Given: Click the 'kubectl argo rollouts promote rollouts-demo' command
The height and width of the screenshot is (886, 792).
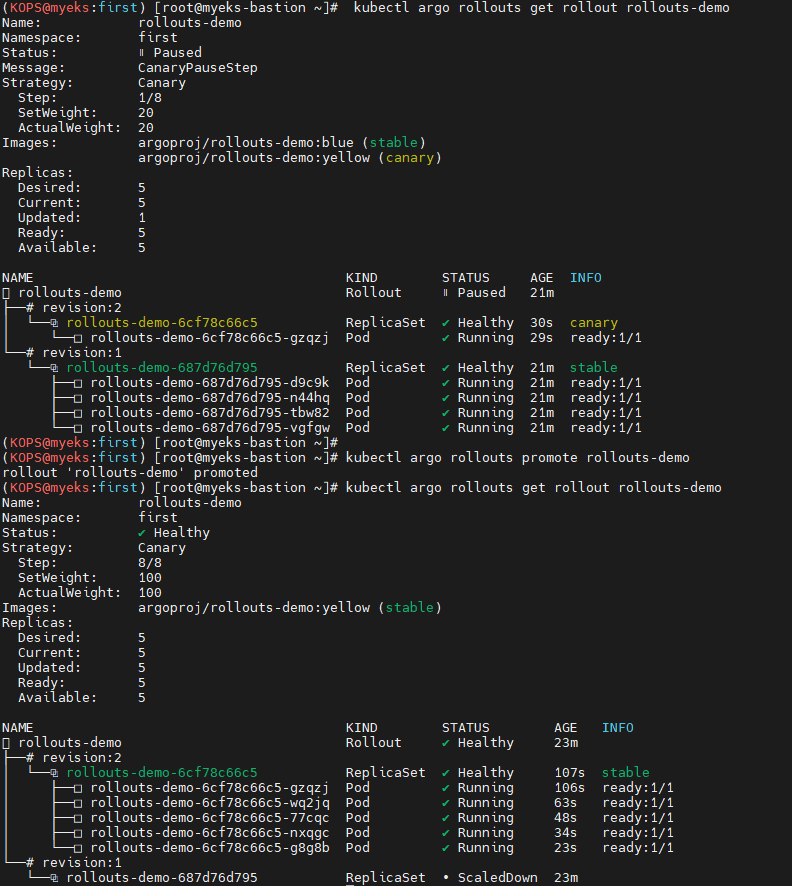Looking at the screenshot, I should coord(517,458).
